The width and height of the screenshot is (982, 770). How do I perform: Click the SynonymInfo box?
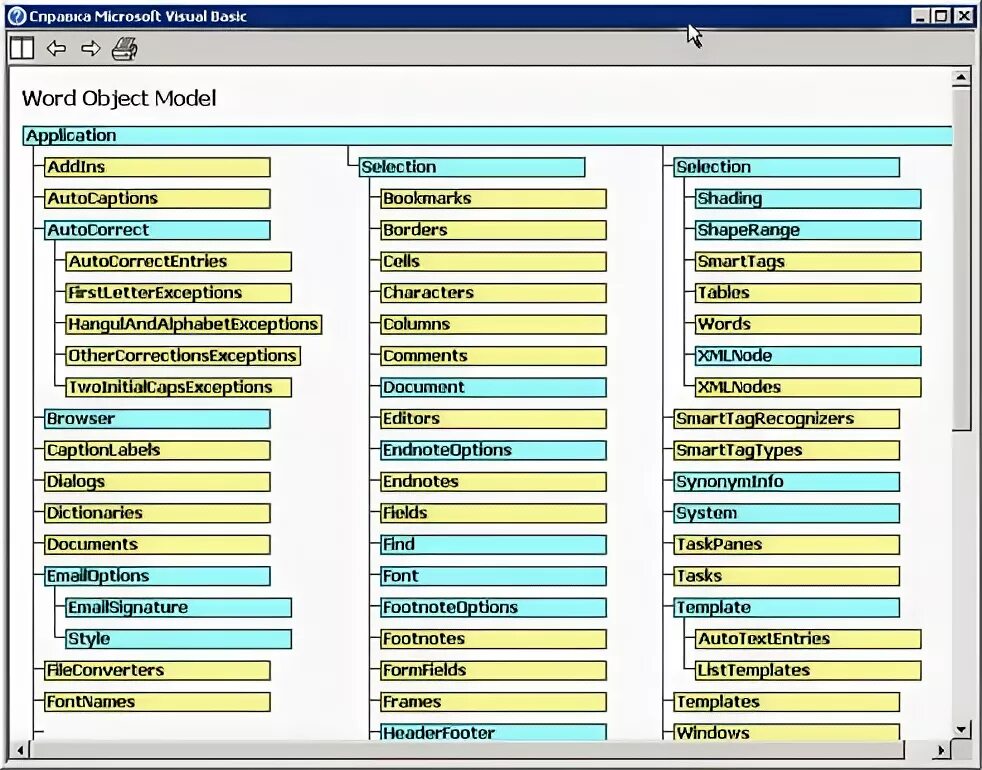(x=787, y=481)
